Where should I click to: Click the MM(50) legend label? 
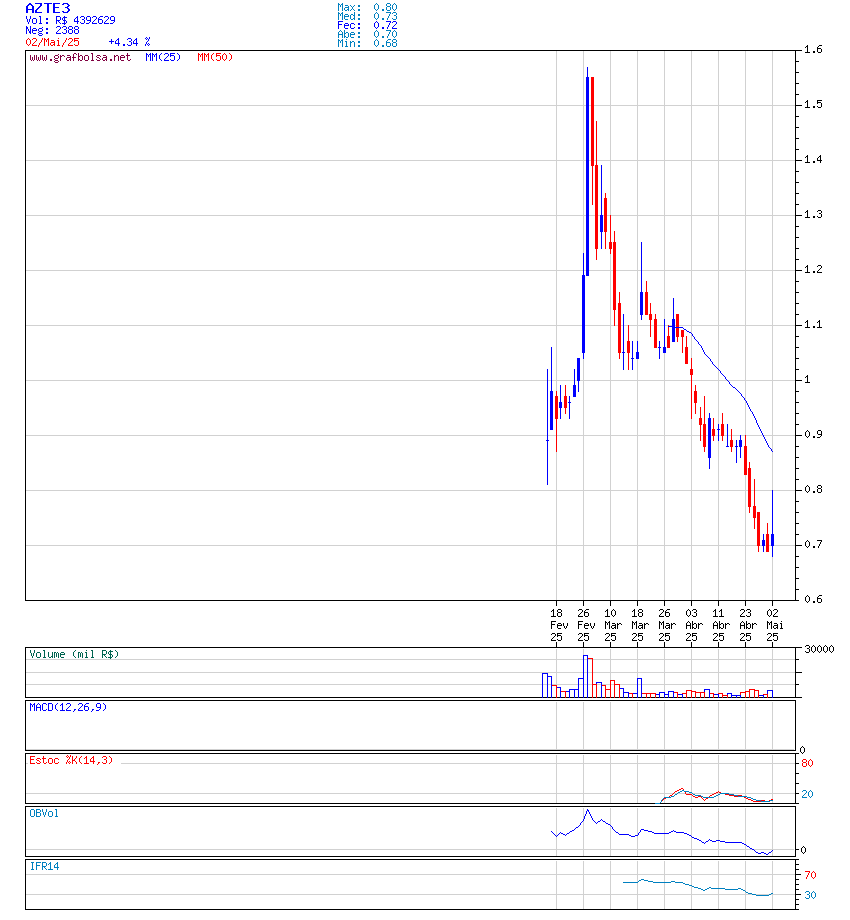[215, 57]
